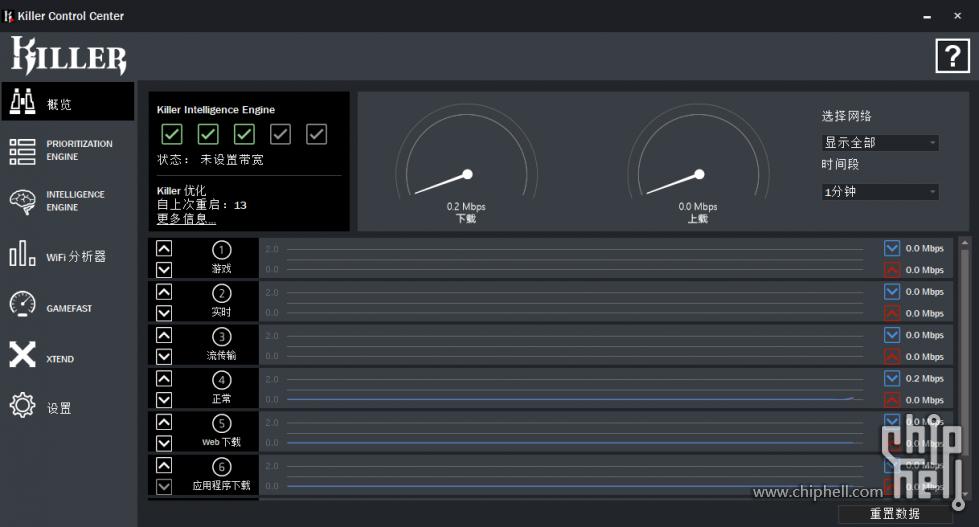The height and width of the screenshot is (527, 979).
Task: Open the 更多信息 link
Action: (x=186, y=219)
